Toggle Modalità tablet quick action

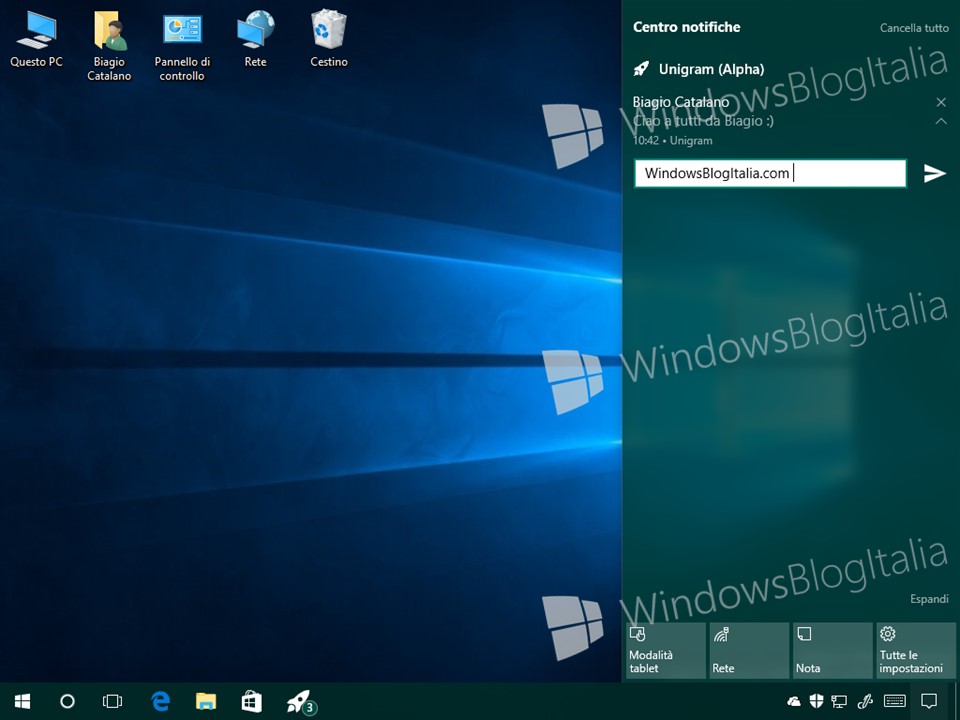pyautogui.click(x=666, y=650)
